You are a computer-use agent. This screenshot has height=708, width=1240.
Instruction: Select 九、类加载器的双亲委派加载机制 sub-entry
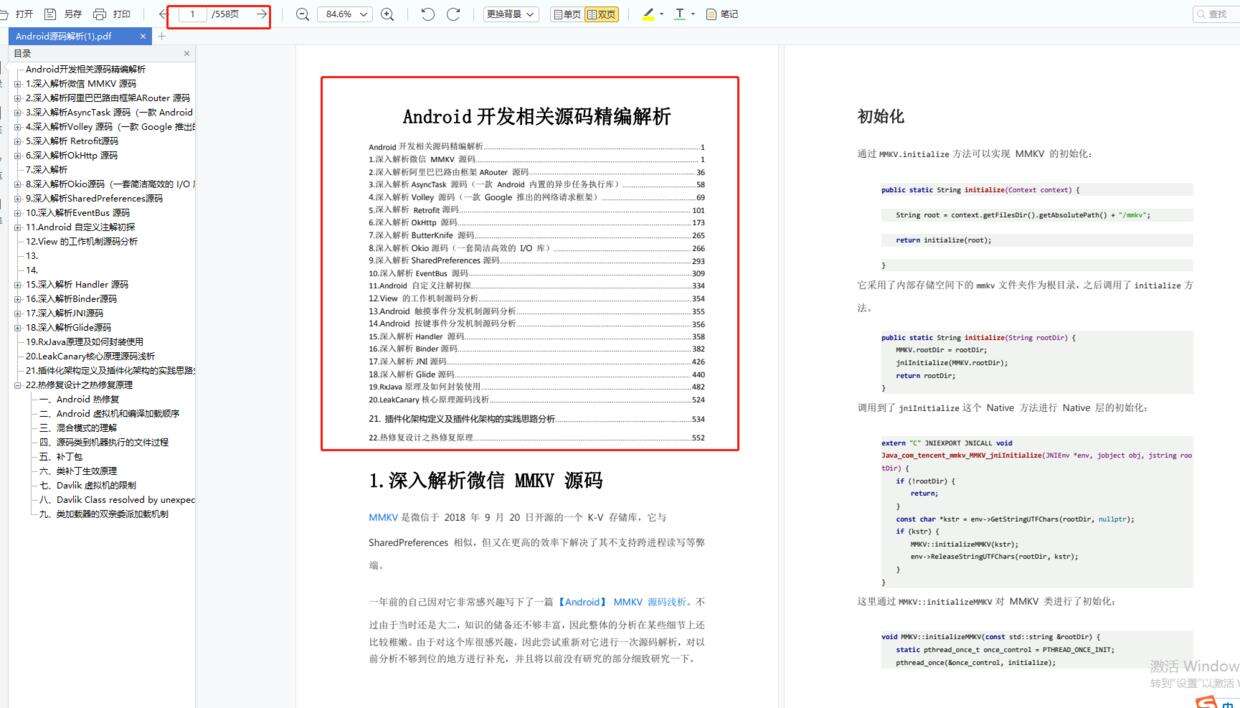[x=104, y=514]
